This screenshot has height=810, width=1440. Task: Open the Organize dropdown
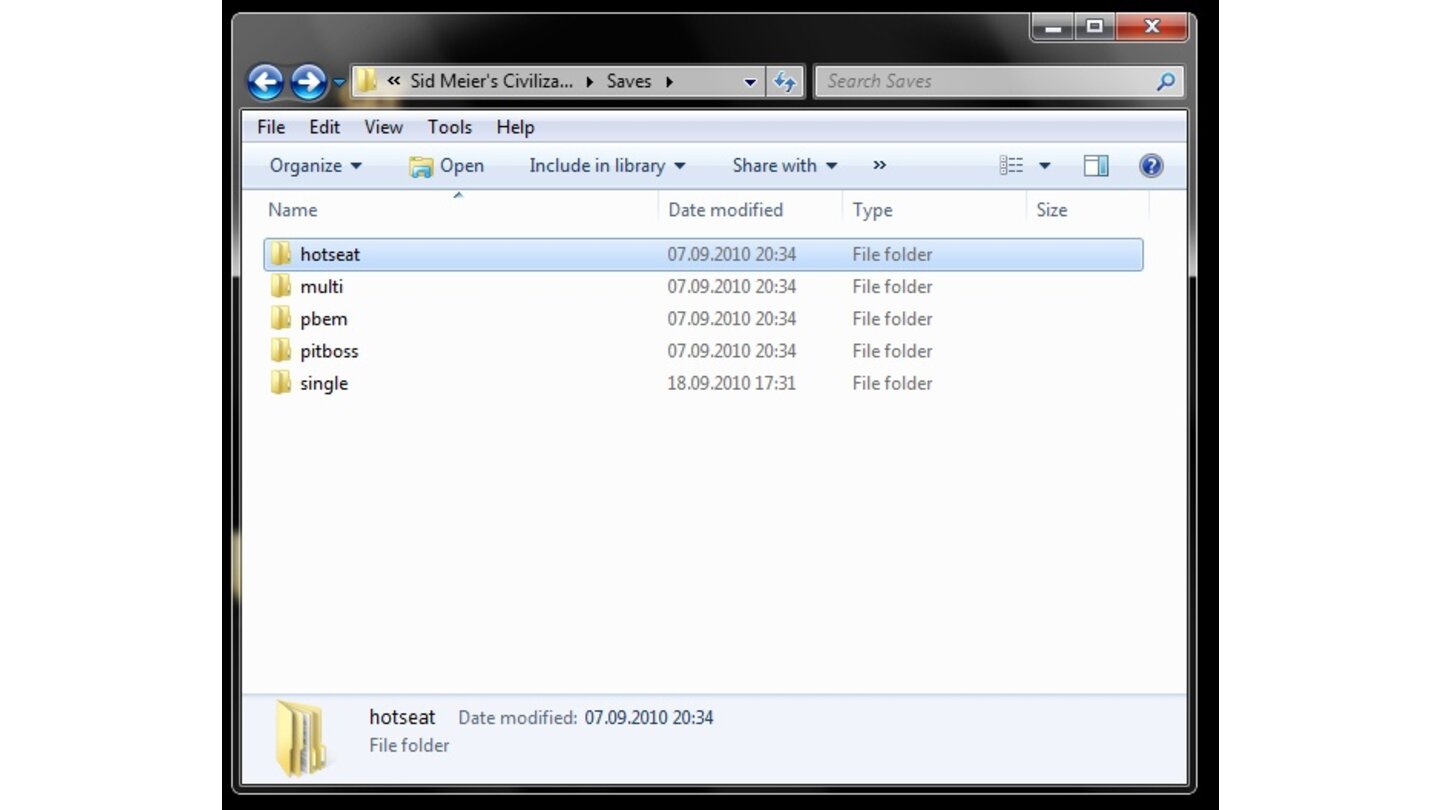pos(315,166)
